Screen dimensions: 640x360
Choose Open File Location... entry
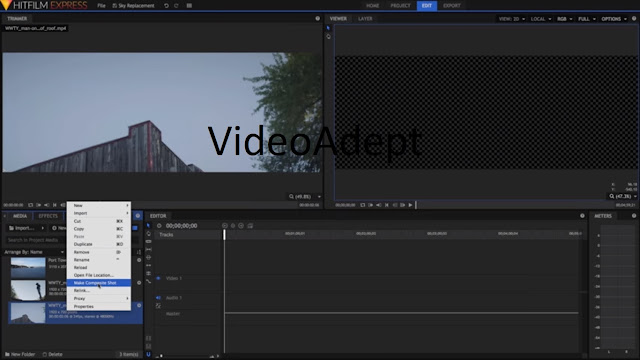99,275
